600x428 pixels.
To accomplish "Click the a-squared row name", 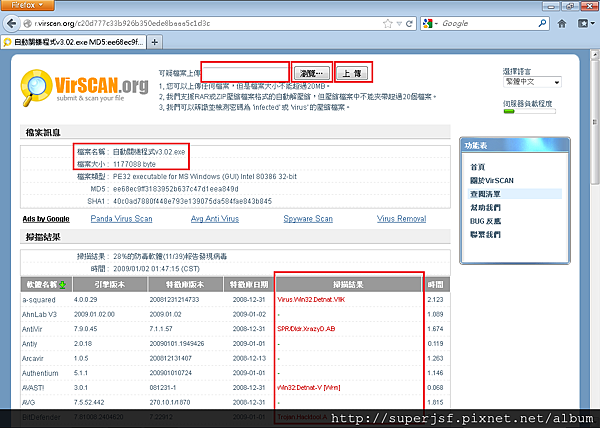I will pos(39,300).
